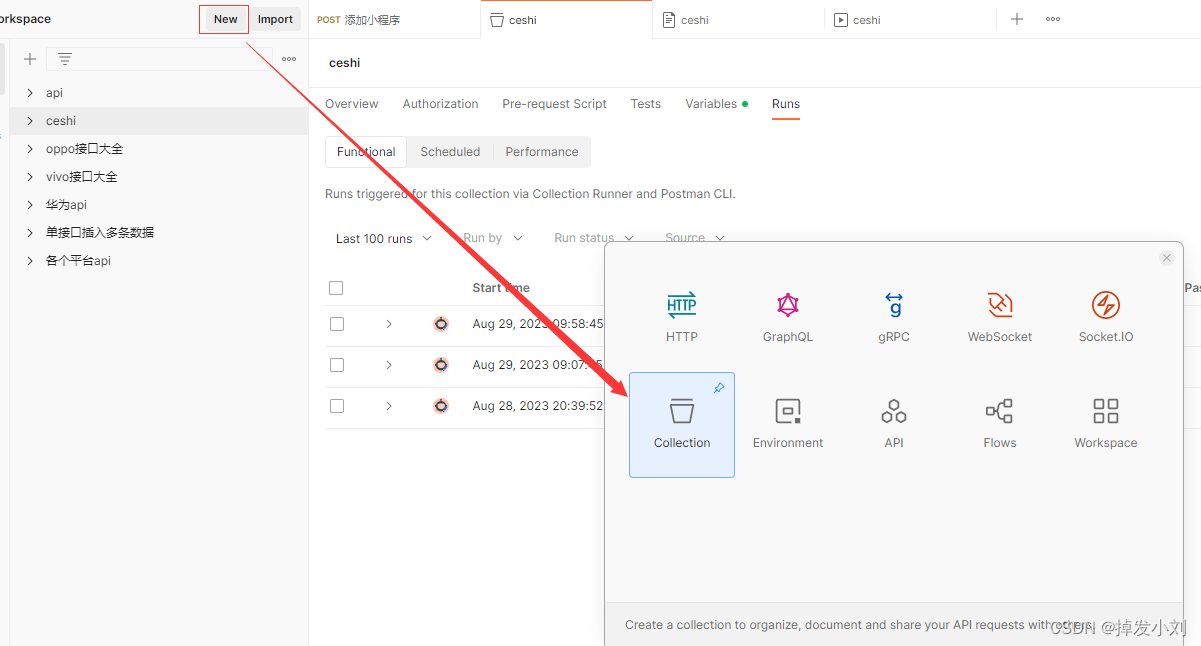Choose the API tile
The image size is (1201, 646).
pos(894,425)
